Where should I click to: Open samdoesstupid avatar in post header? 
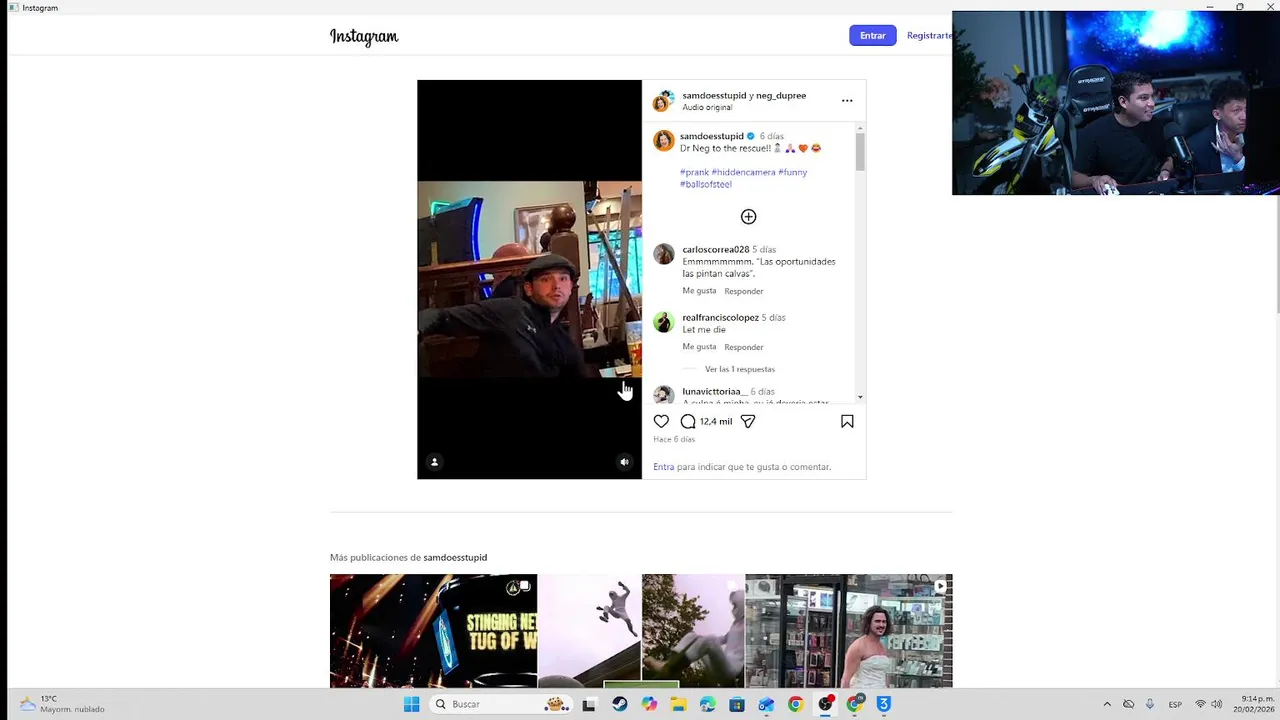click(x=662, y=101)
